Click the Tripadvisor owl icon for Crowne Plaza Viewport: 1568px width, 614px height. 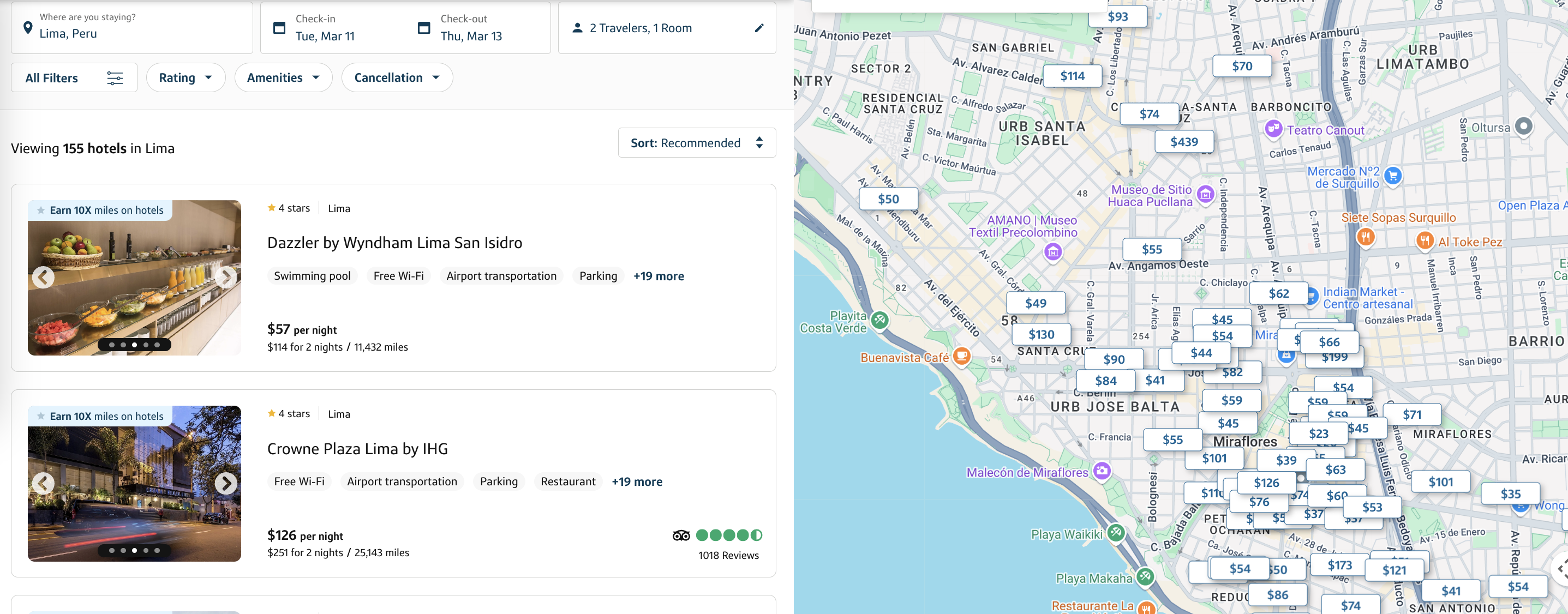(x=681, y=535)
